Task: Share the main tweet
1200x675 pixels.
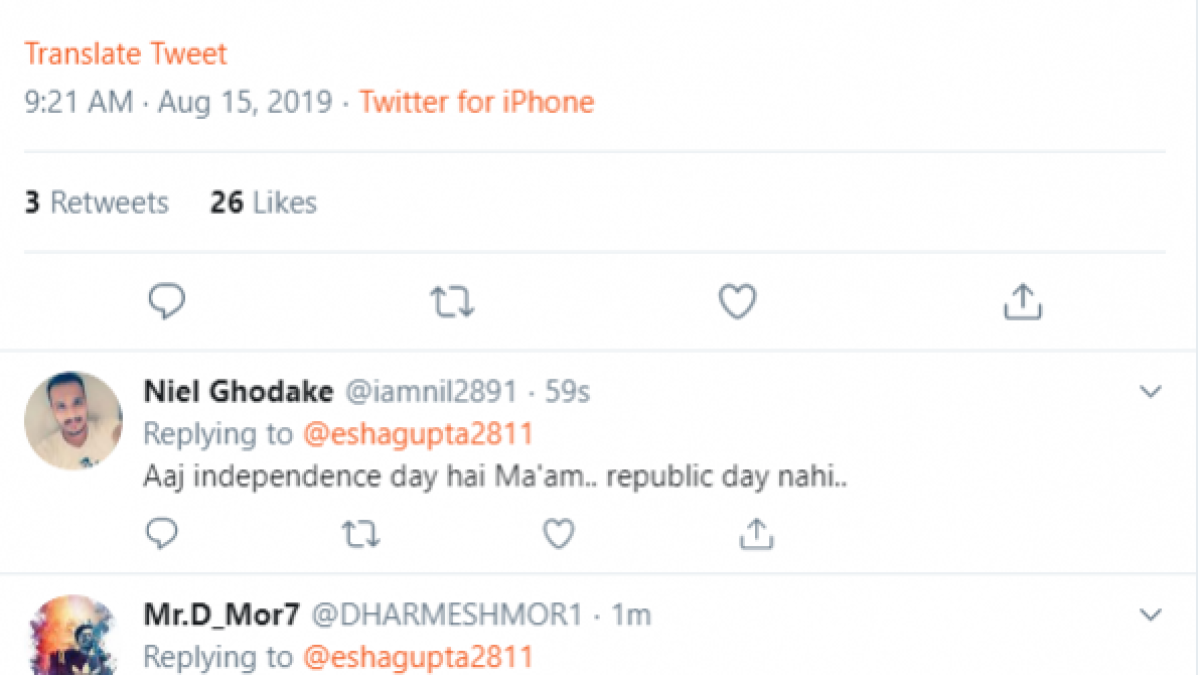Action: (x=1022, y=301)
